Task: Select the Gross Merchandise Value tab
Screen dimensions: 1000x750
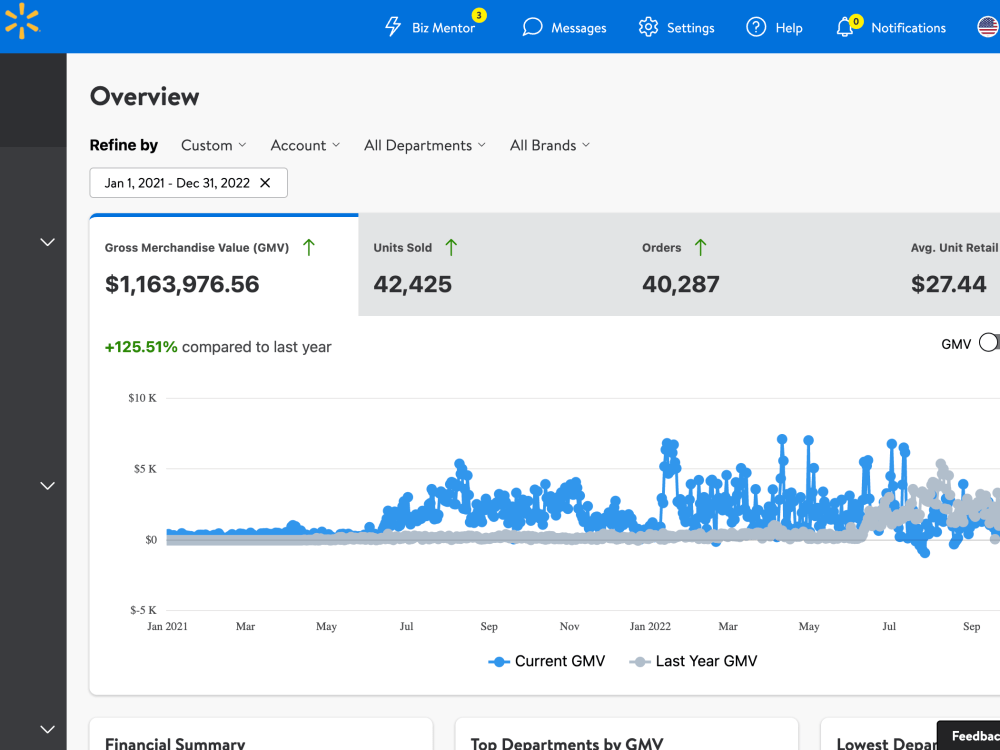Action: pyautogui.click(x=224, y=265)
